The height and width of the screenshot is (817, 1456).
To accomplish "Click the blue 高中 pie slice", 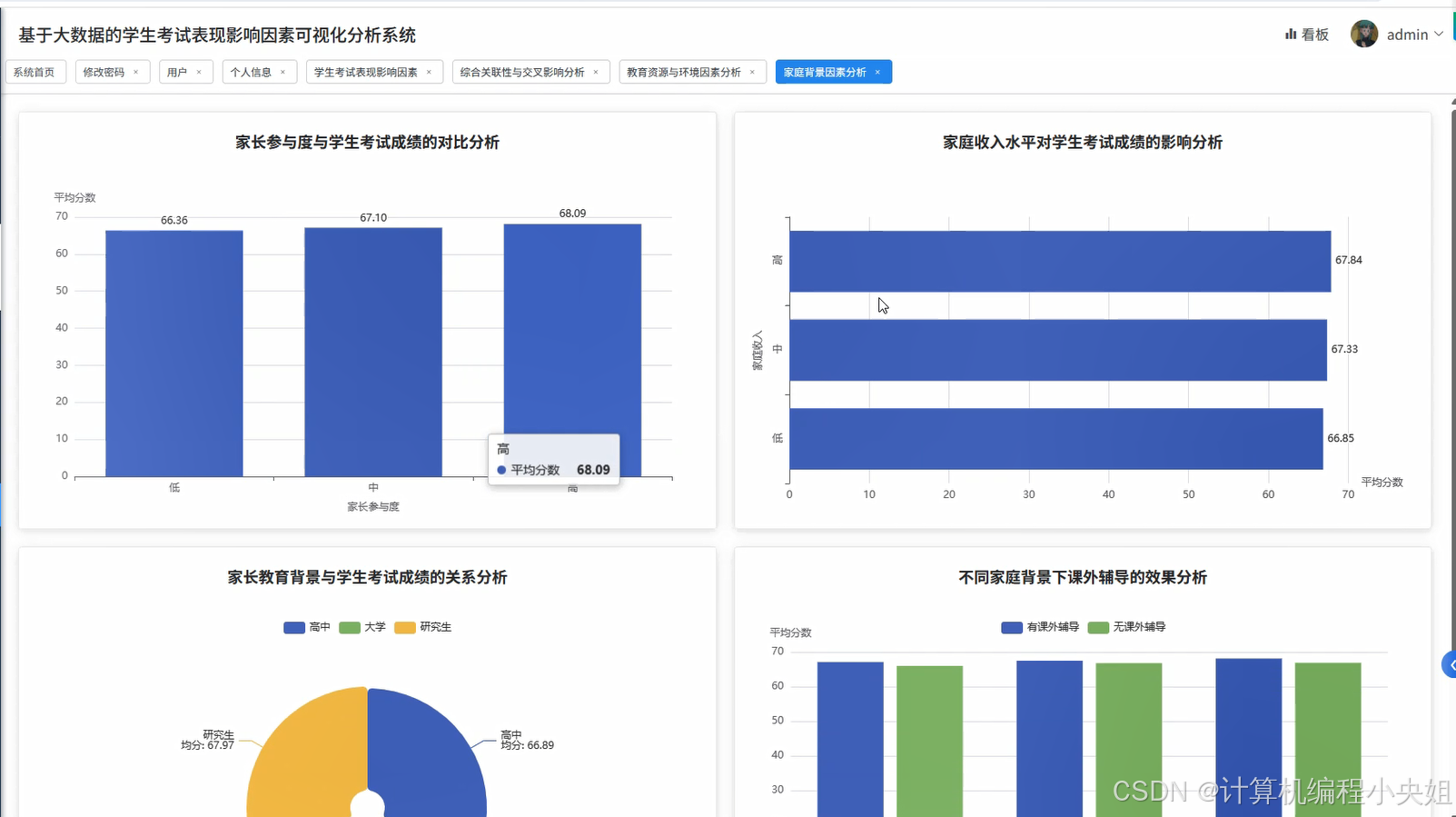I will pos(427,754).
